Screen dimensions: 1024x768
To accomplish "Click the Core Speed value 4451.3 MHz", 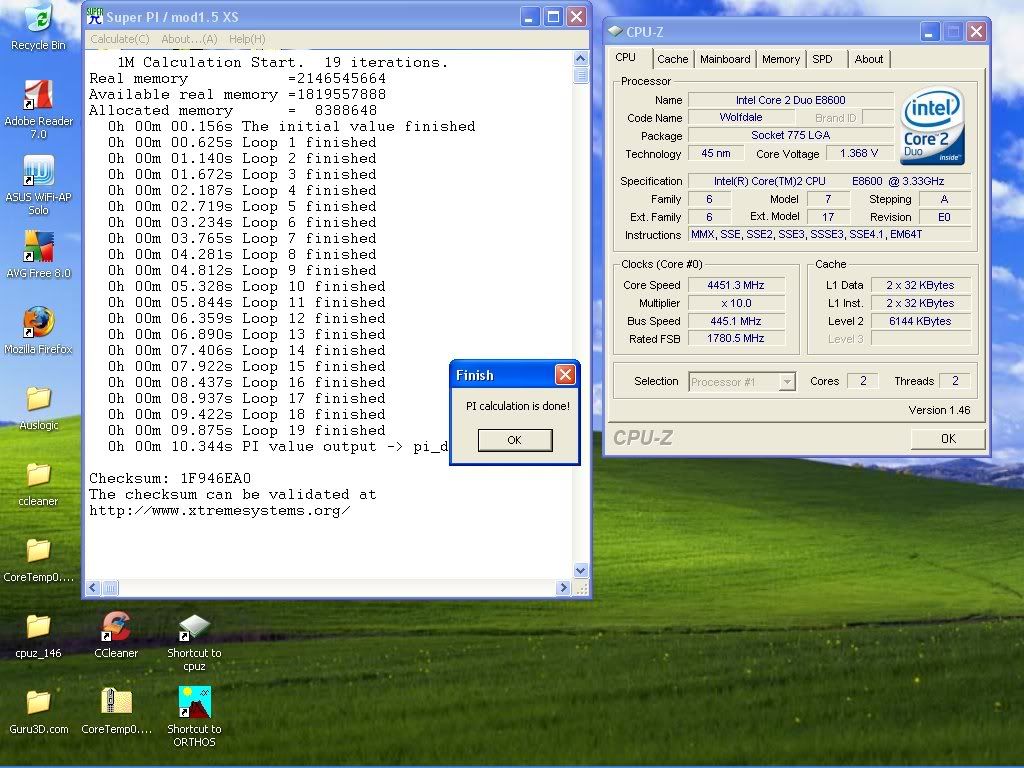I will tap(736, 285).
